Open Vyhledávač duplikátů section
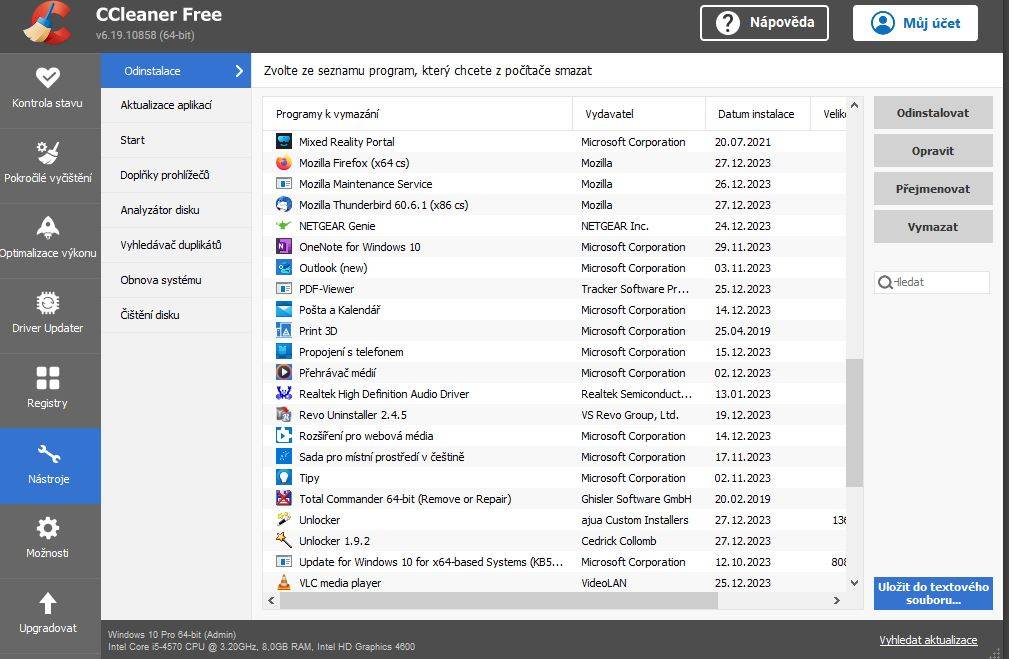 176,245
